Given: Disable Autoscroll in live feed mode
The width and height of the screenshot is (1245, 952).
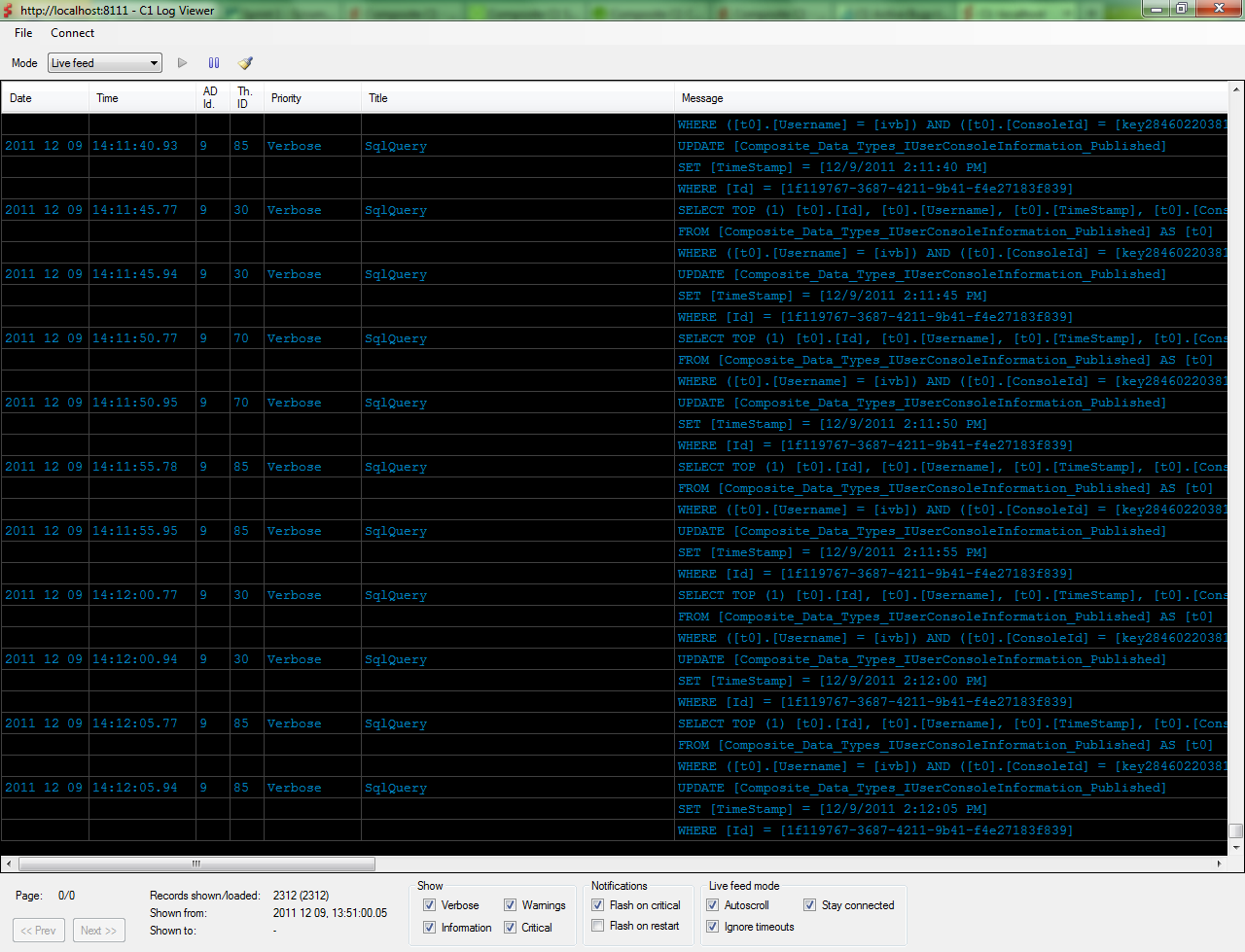Looking at the screenshot, I should tap(713, 905).
